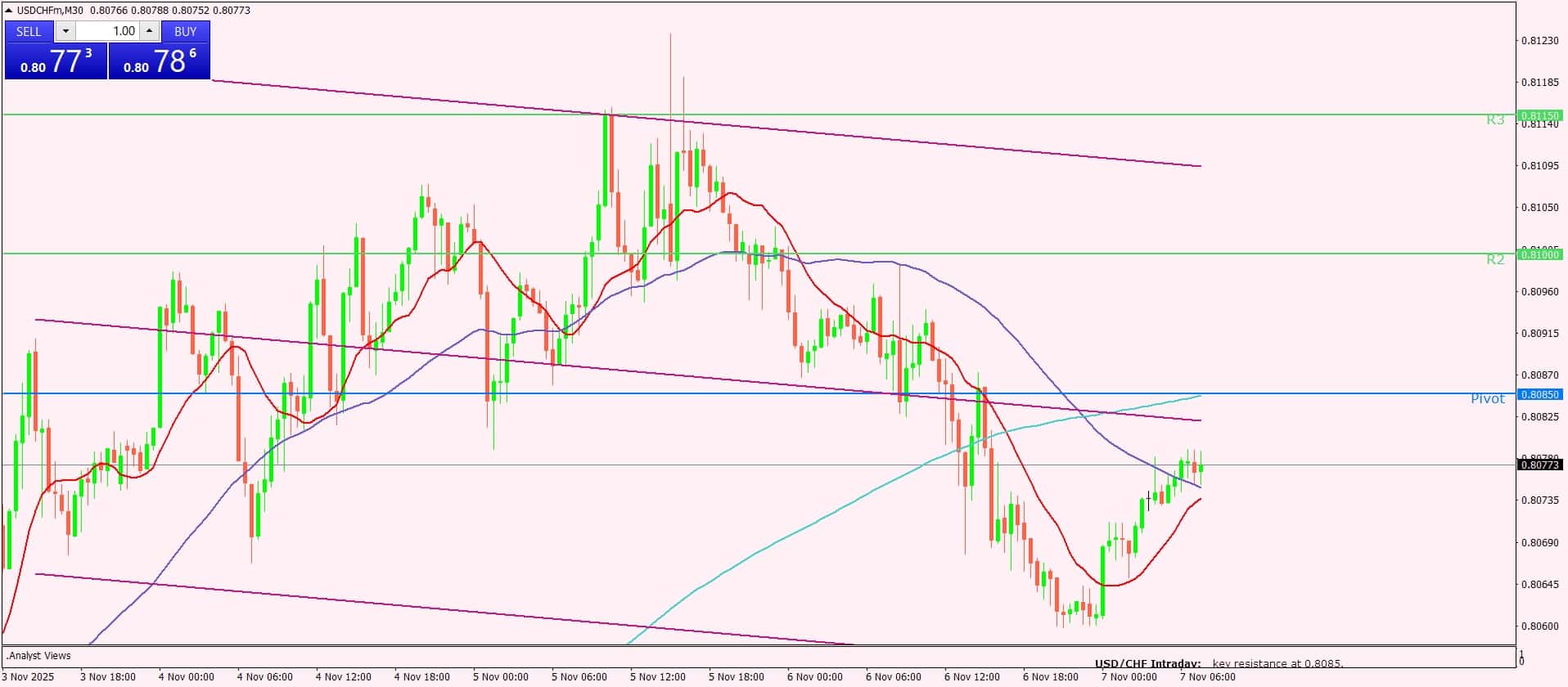Select the R3 resistance line label
The width and height of the screenshot is (1568, 687).
coord(1495,120)
